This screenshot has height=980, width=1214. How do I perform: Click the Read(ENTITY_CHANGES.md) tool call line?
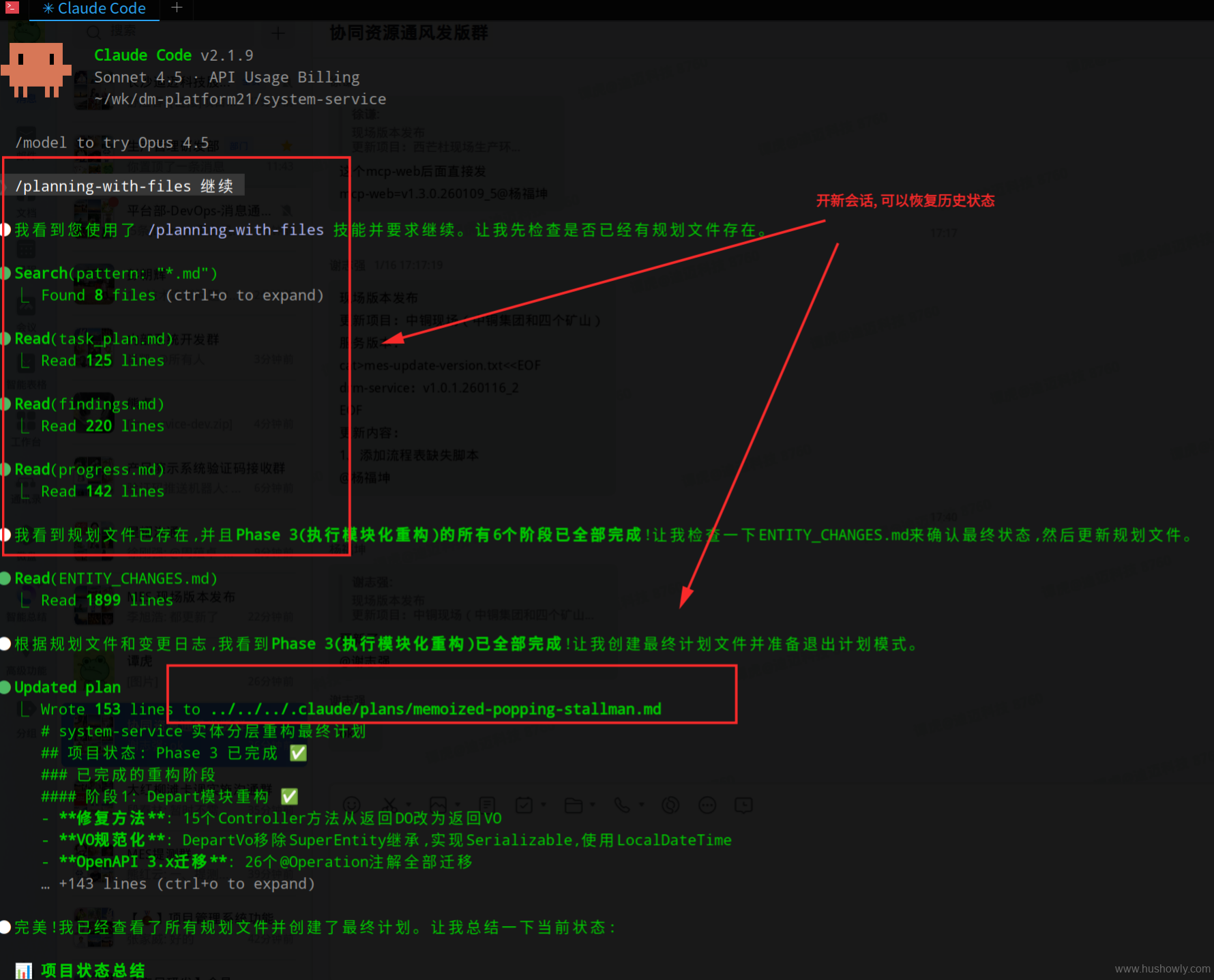point(116,579)
